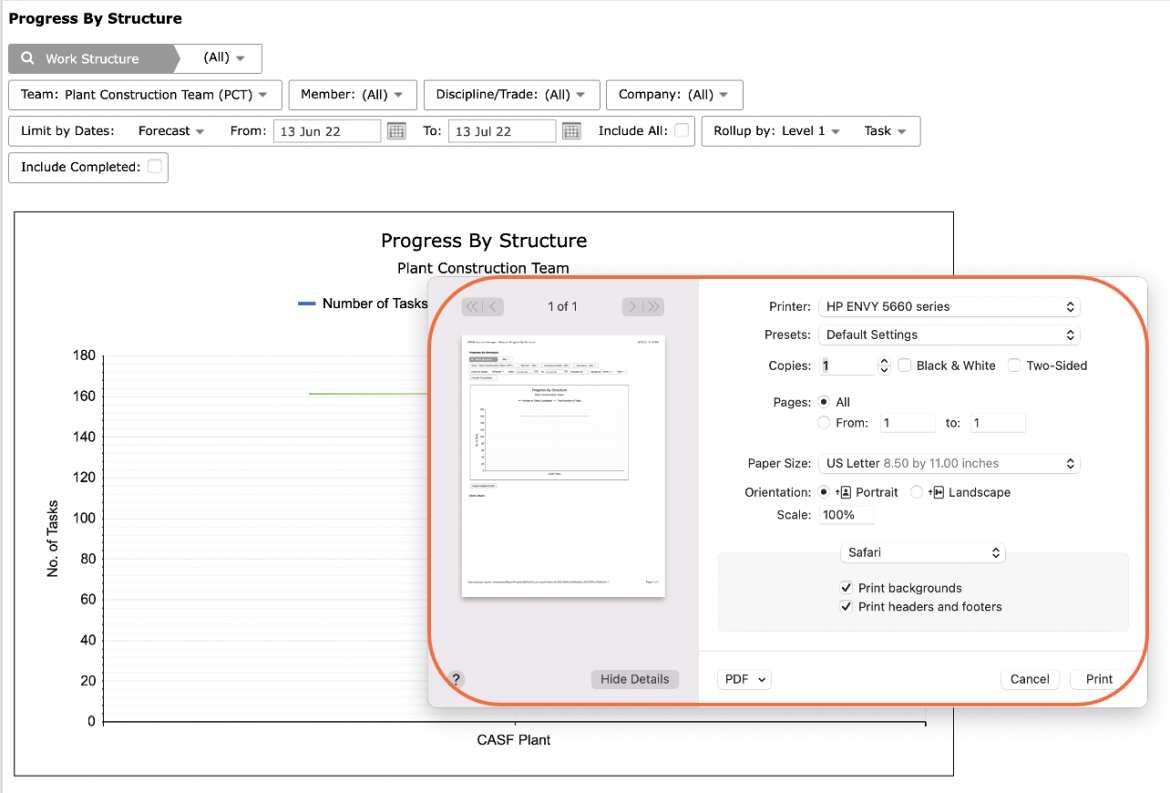Choose Portrait orientation radio button

[x=824, y=492]
